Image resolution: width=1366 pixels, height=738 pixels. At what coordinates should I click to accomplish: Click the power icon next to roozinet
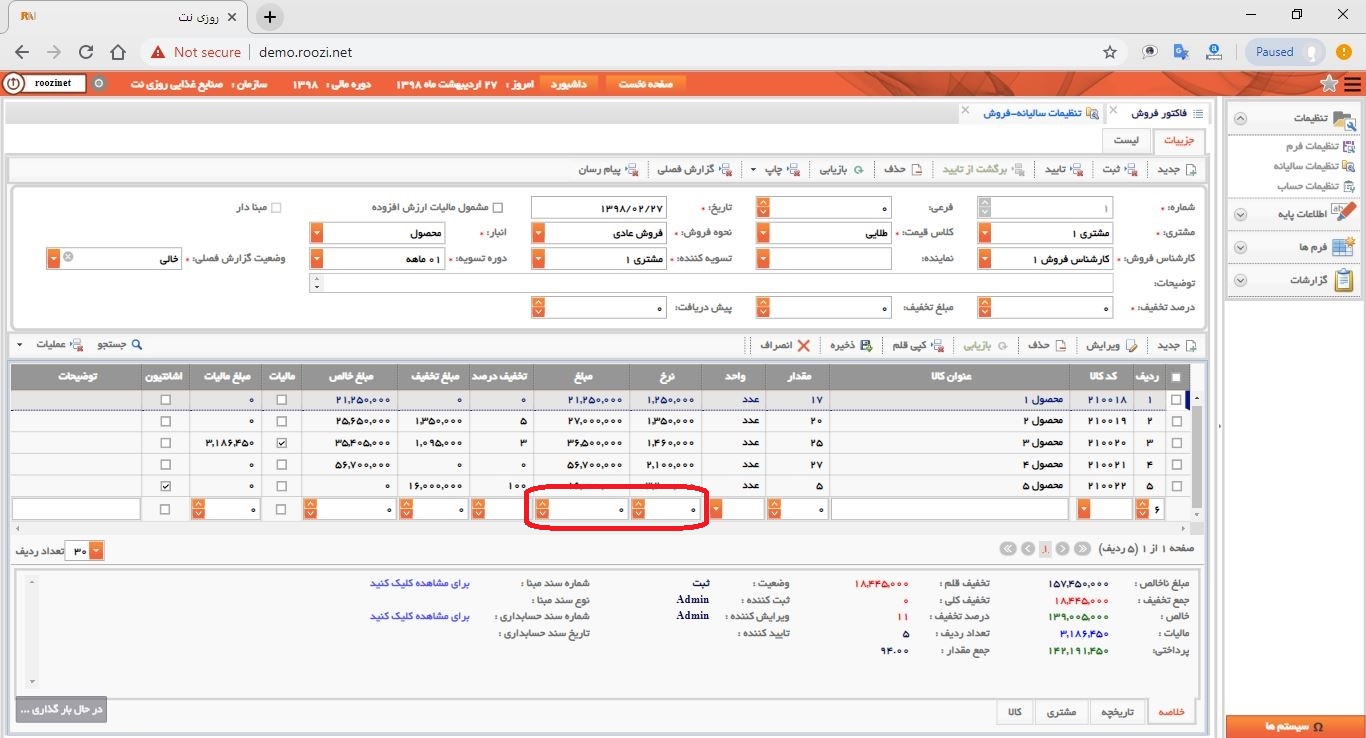pos(14,84)
